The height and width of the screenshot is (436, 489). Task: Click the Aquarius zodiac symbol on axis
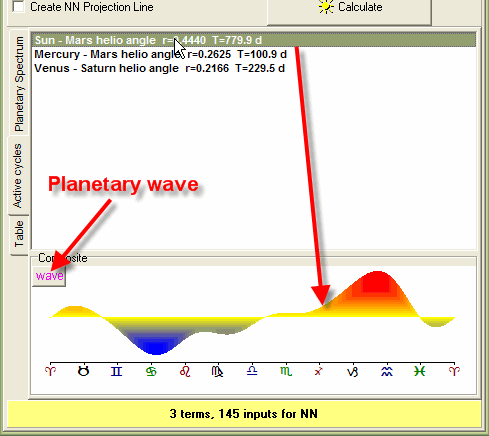[387, 371]
